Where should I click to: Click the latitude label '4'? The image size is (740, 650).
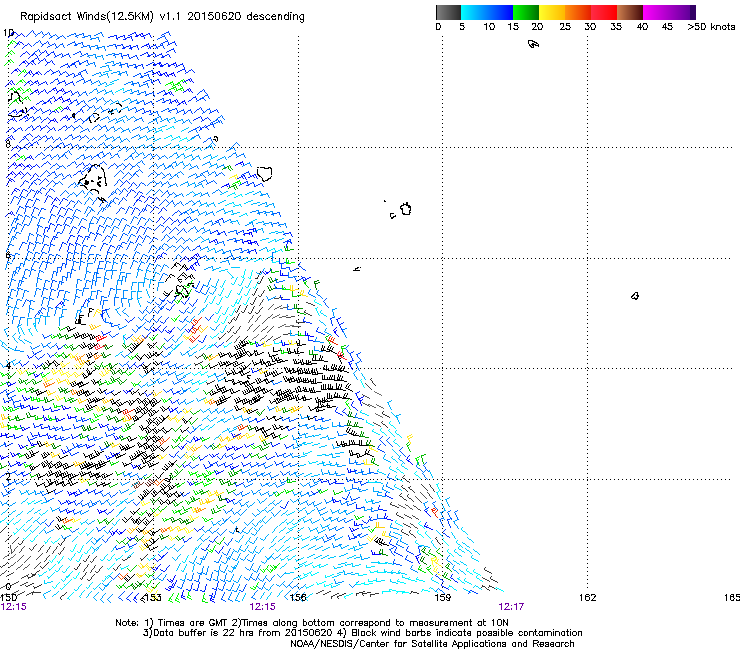point(8,366)
